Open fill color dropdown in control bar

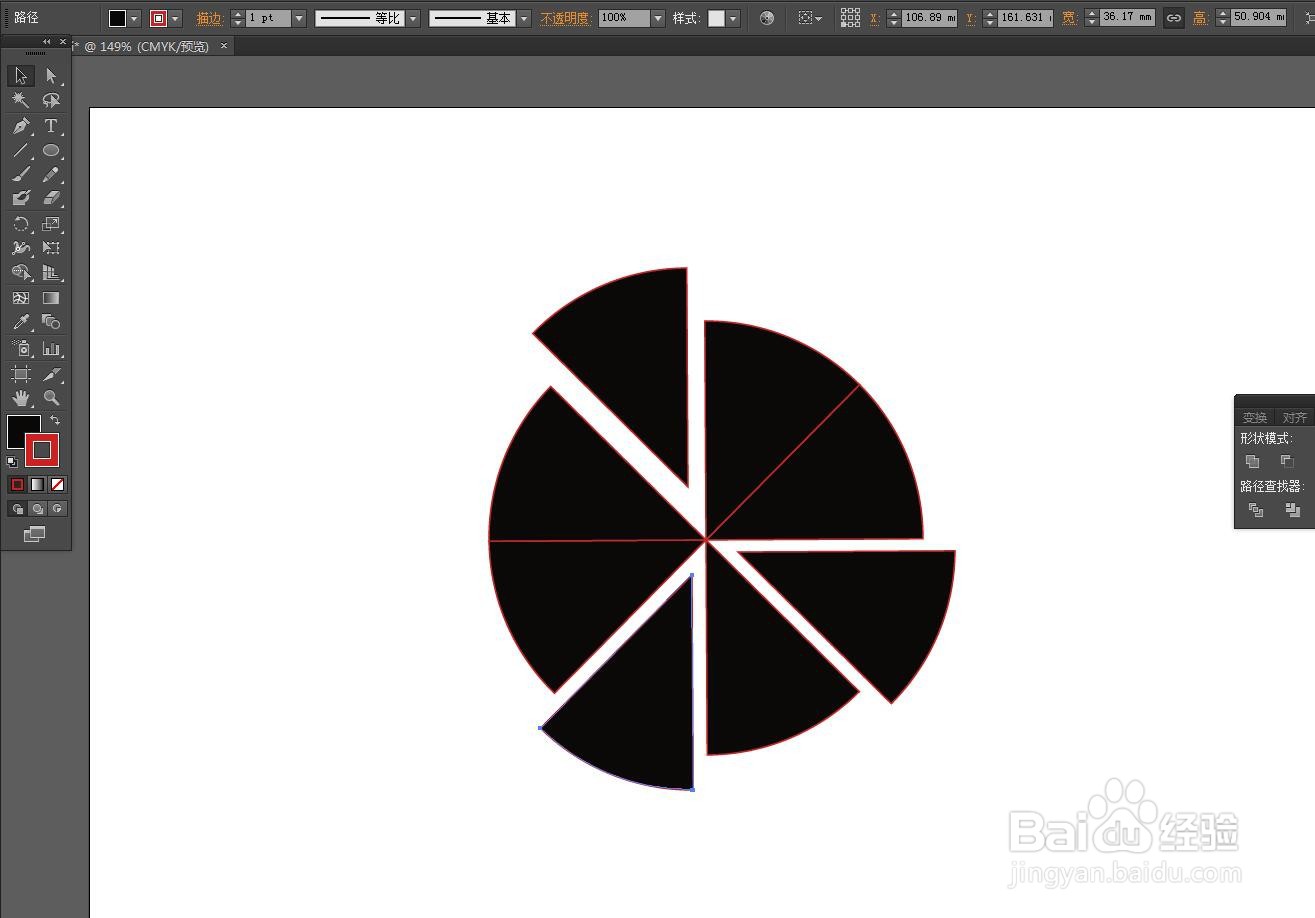pos(134,18)
